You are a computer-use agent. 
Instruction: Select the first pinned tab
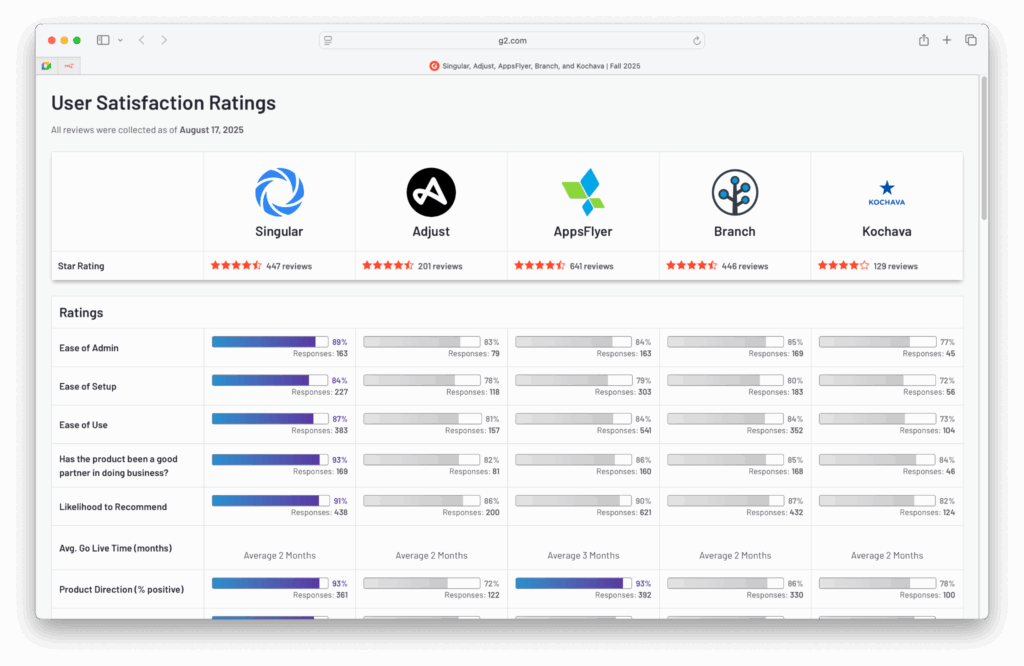pos(46,65)
